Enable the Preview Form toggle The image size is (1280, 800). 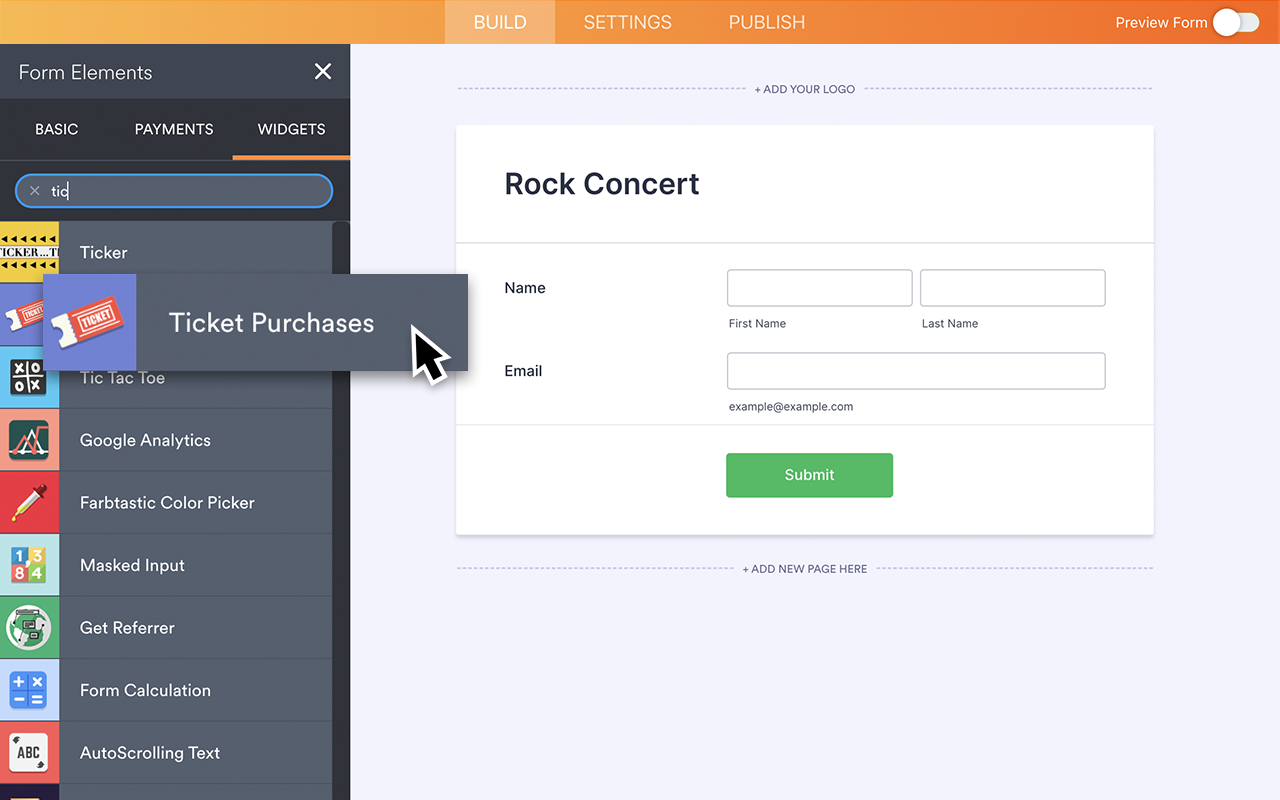(x=1236, y=22)
